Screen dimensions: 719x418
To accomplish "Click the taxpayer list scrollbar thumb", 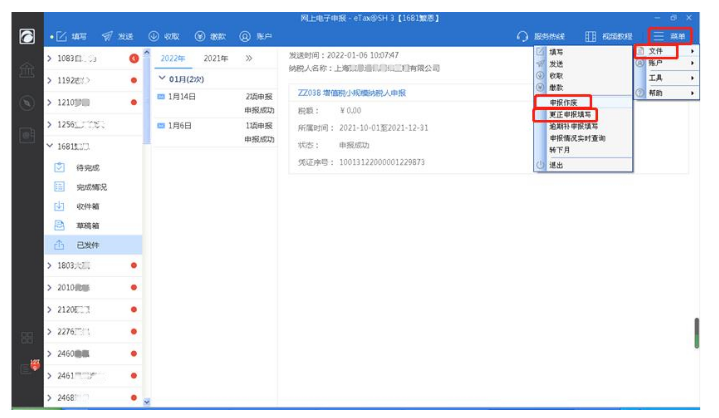I will (x=147, y=100).
